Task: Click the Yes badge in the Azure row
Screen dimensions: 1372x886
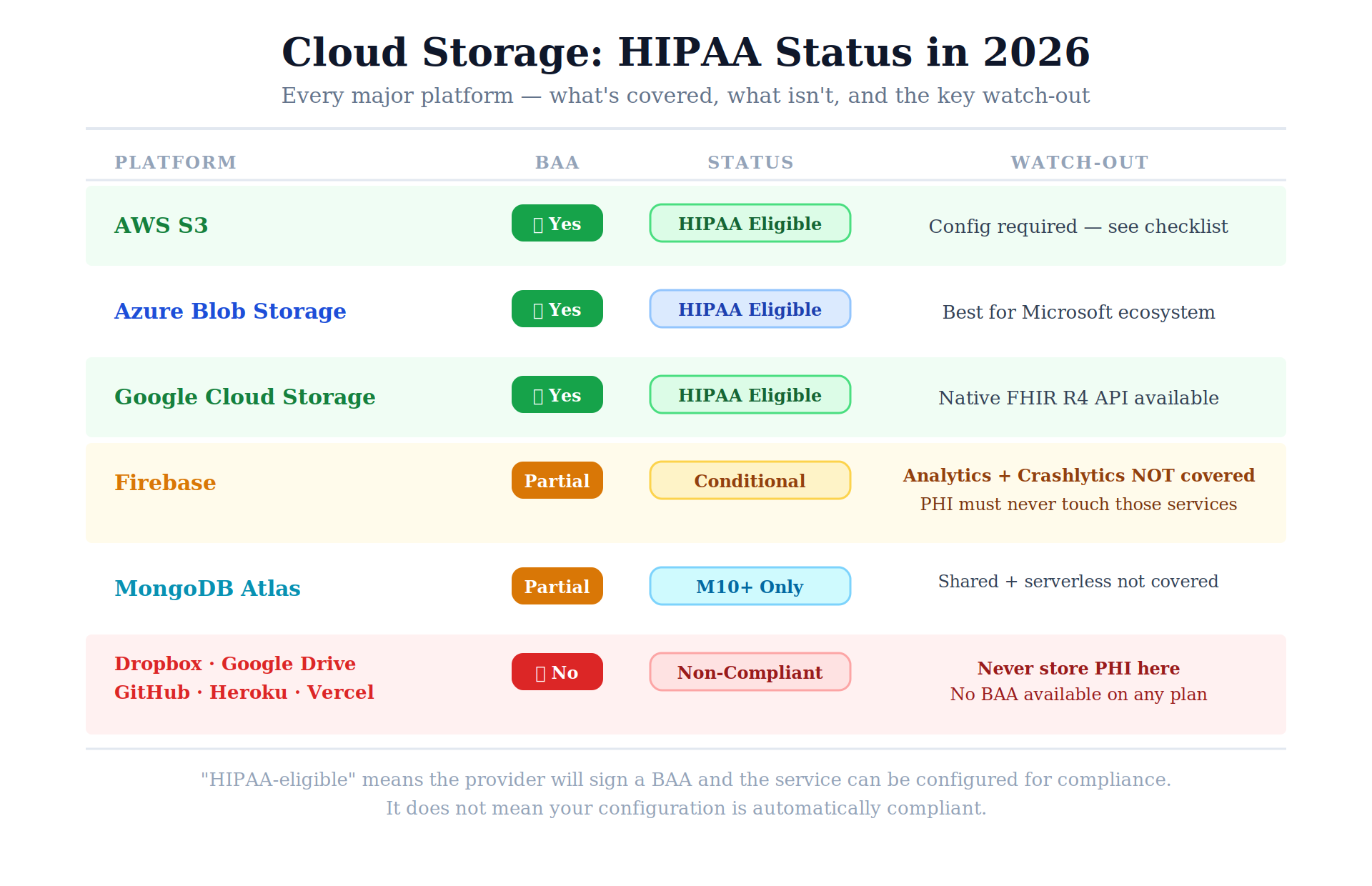Action: click(557, 309)
